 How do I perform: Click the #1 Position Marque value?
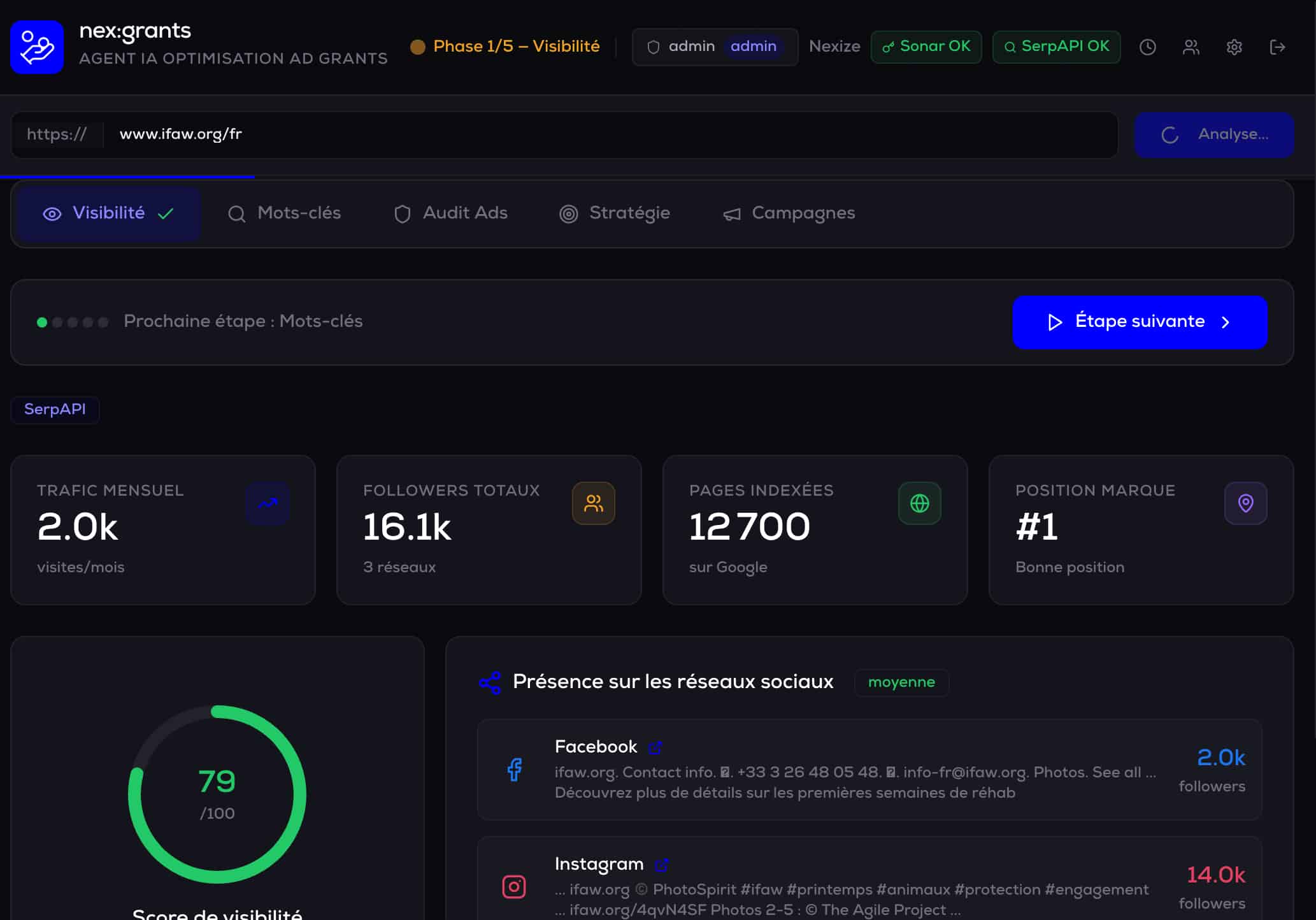click(1037, 528)
